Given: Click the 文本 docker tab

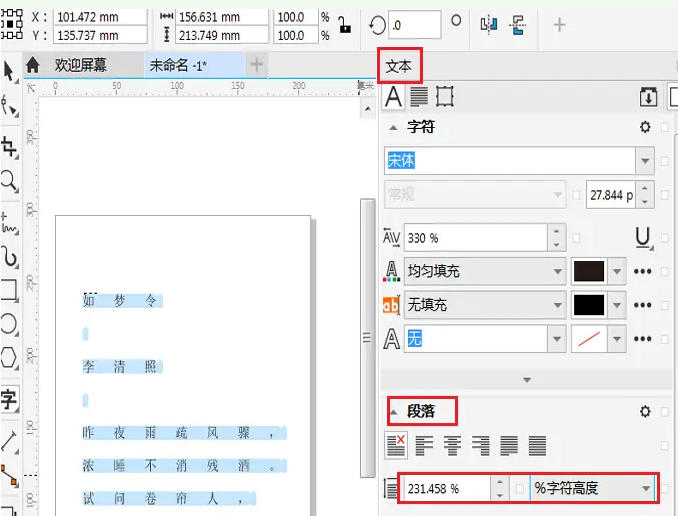Looking at the screenshot, I should coord(399,66).
